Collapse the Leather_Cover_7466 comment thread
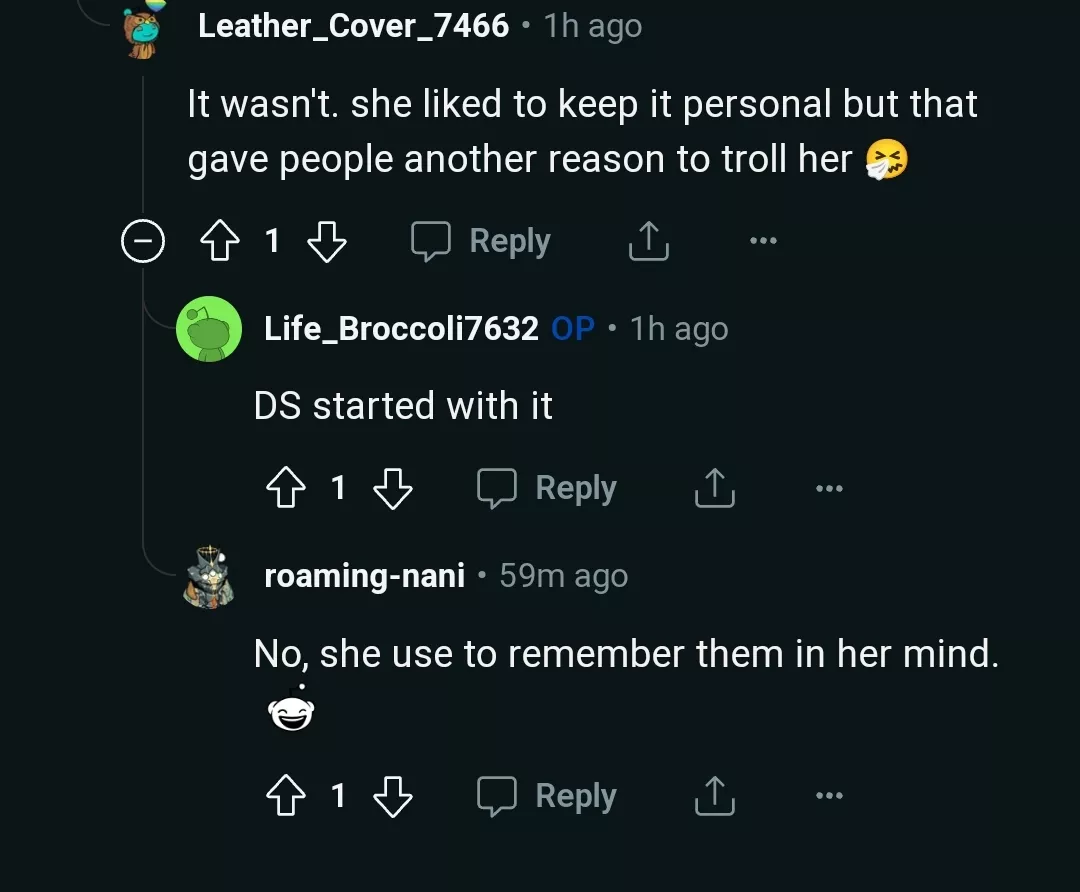Screen dimensions: 1080x892 [x=143, y=242]
